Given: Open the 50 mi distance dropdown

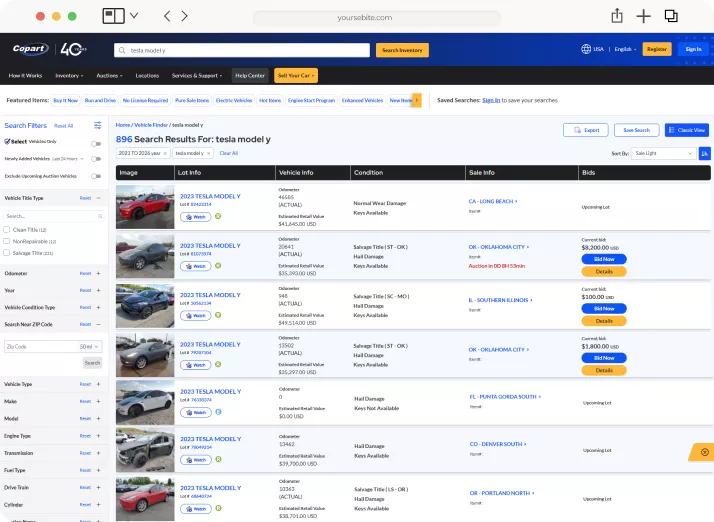Looking at the screenshot, I should tap(90, 347).
